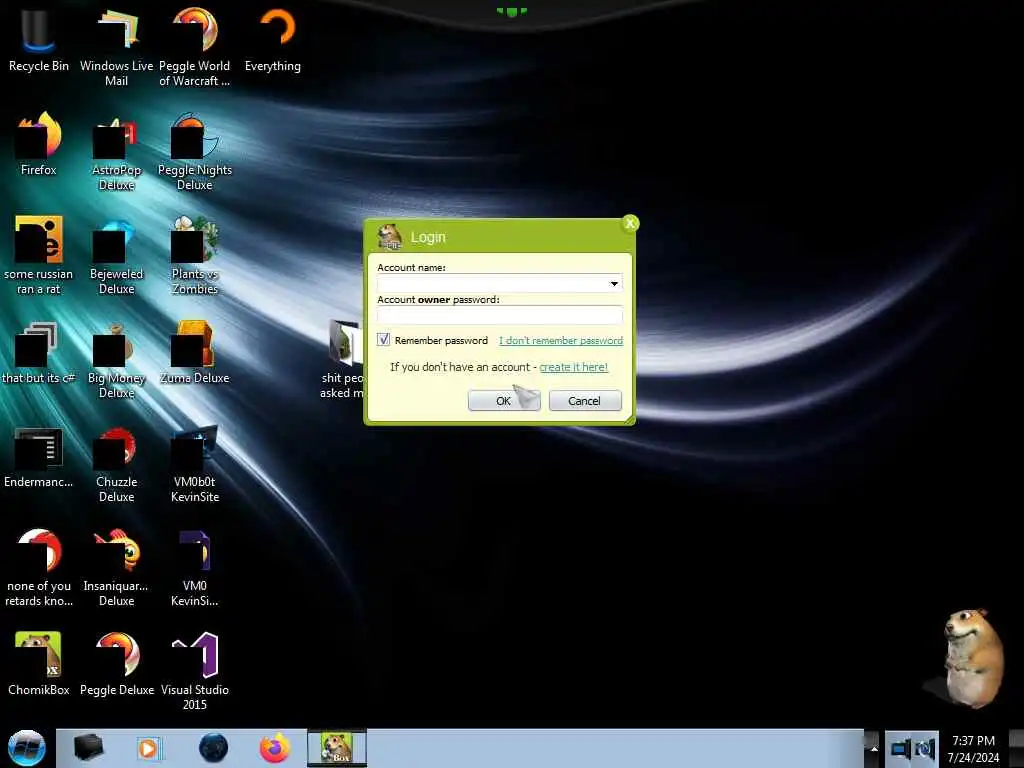Click black box icon on taskbar
The image size is (1024, 768).
88,748
